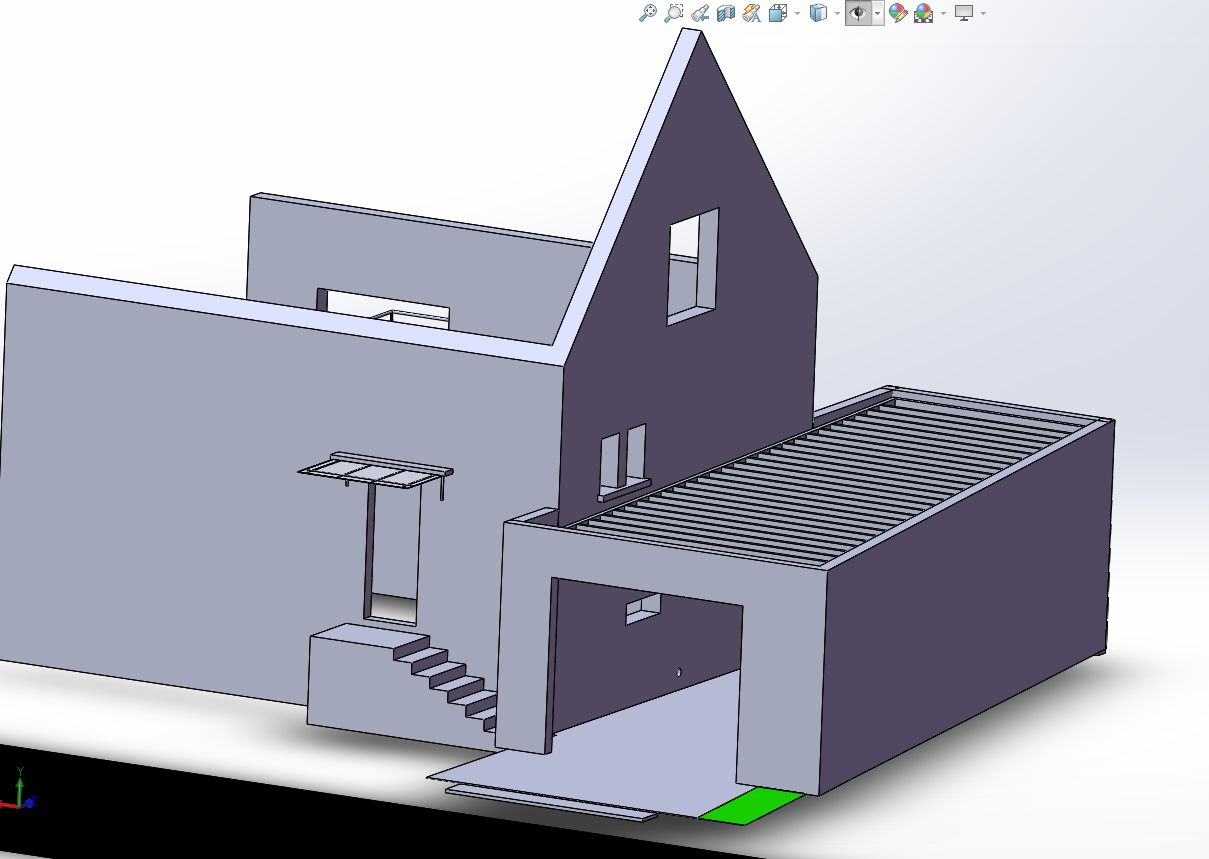
Task: Select the Zoom to Area tool
Action: coord(674,13)
